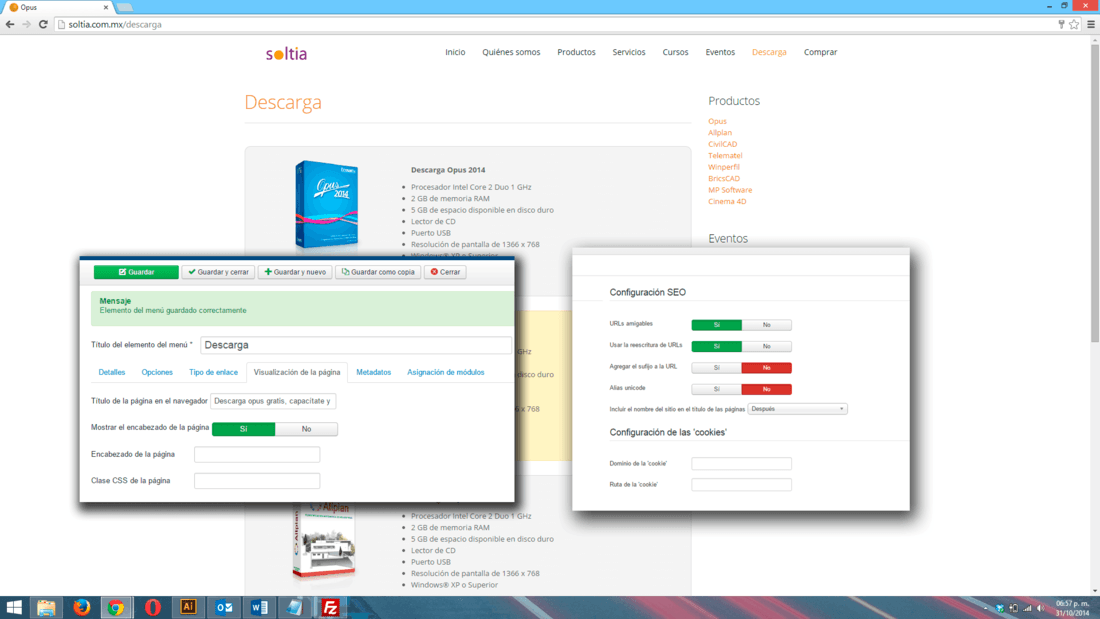1100x619 pixels.
Task: Set Usar la reescritura de URLs to No
Action: (767, 347)
